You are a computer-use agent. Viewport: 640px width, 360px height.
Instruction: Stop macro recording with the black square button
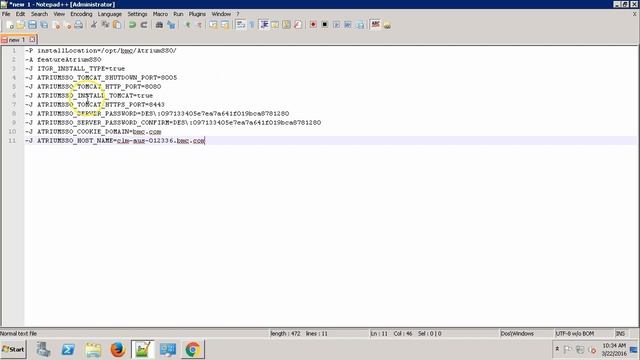(324, 25)
